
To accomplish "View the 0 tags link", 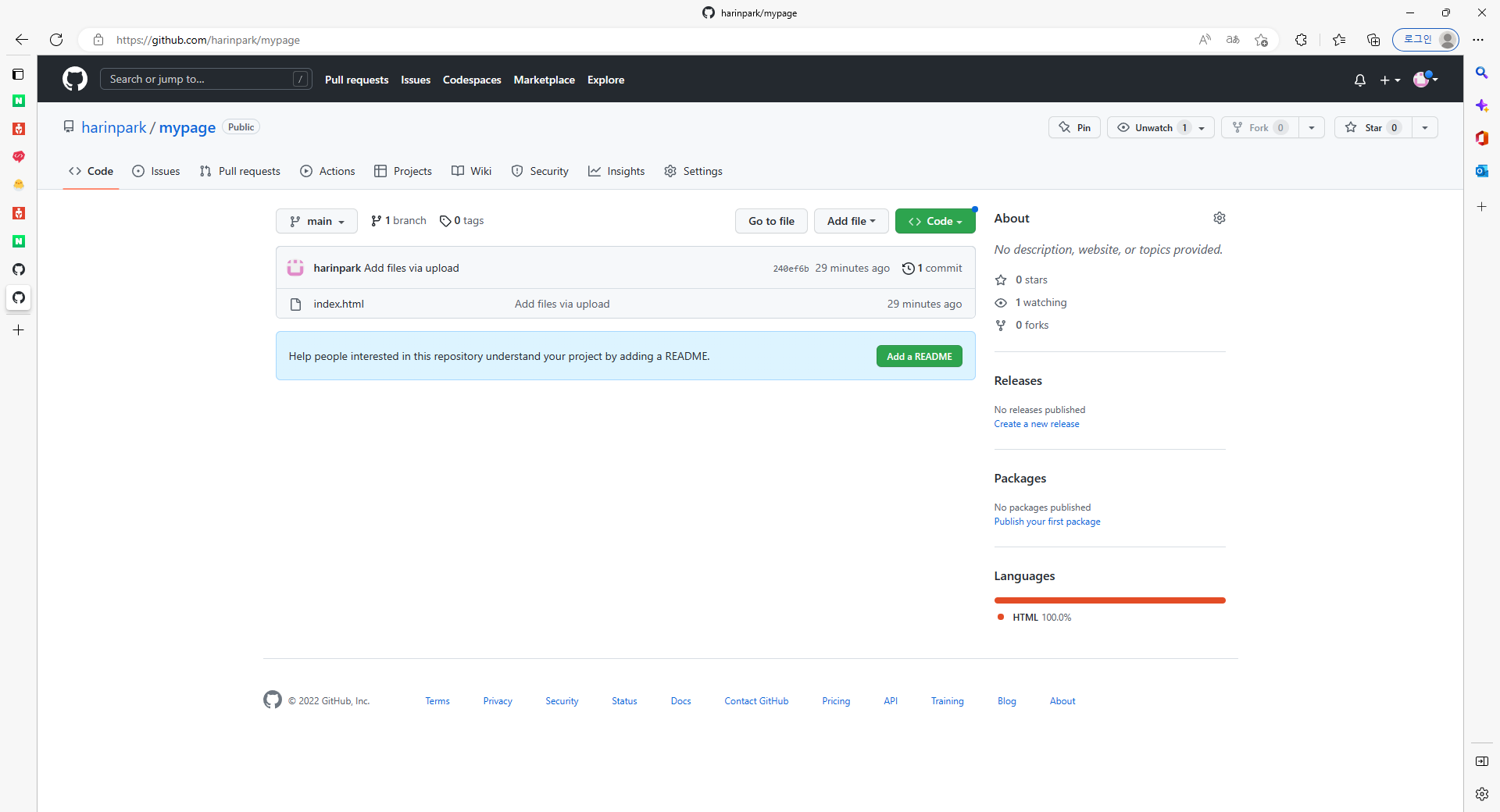I will pos(462,221).
